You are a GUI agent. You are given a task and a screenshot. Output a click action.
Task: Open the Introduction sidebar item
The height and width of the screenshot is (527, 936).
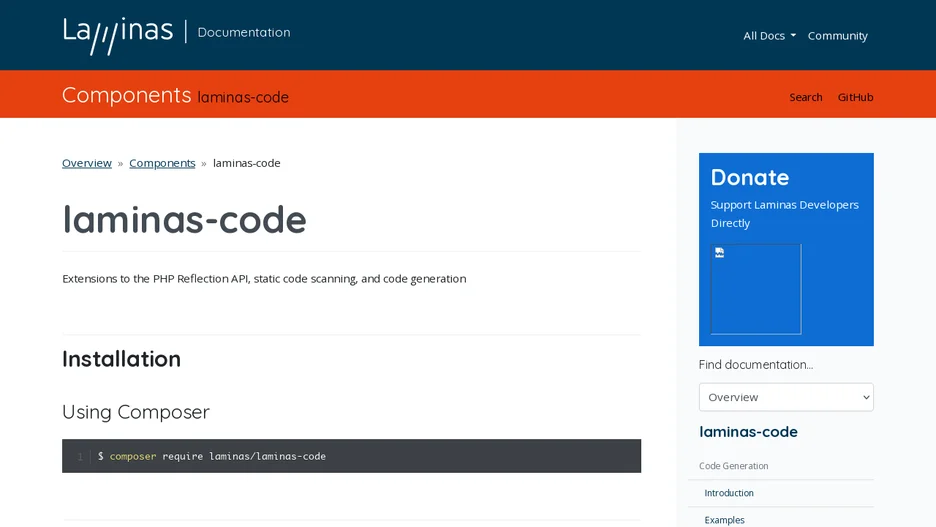click(729, 493)
